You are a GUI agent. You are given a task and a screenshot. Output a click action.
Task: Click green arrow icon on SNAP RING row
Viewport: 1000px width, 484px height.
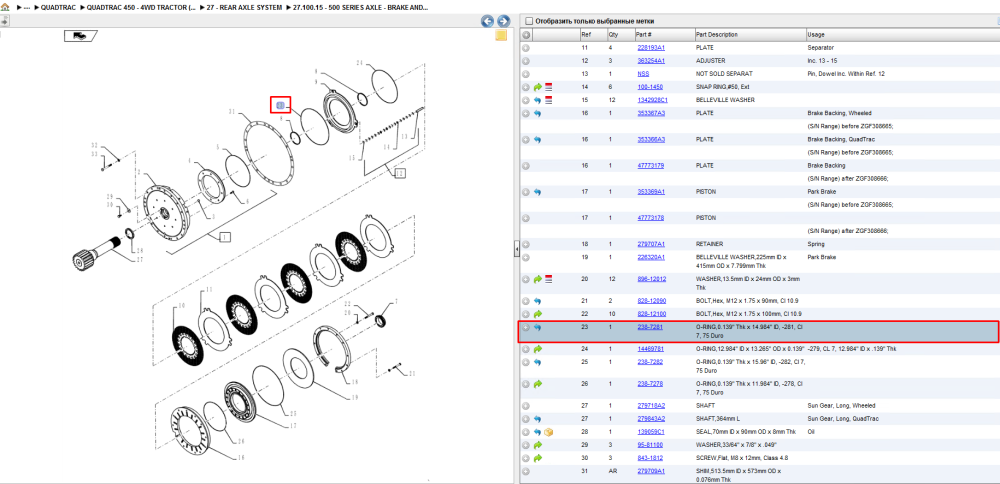click(x=538, y=87)
